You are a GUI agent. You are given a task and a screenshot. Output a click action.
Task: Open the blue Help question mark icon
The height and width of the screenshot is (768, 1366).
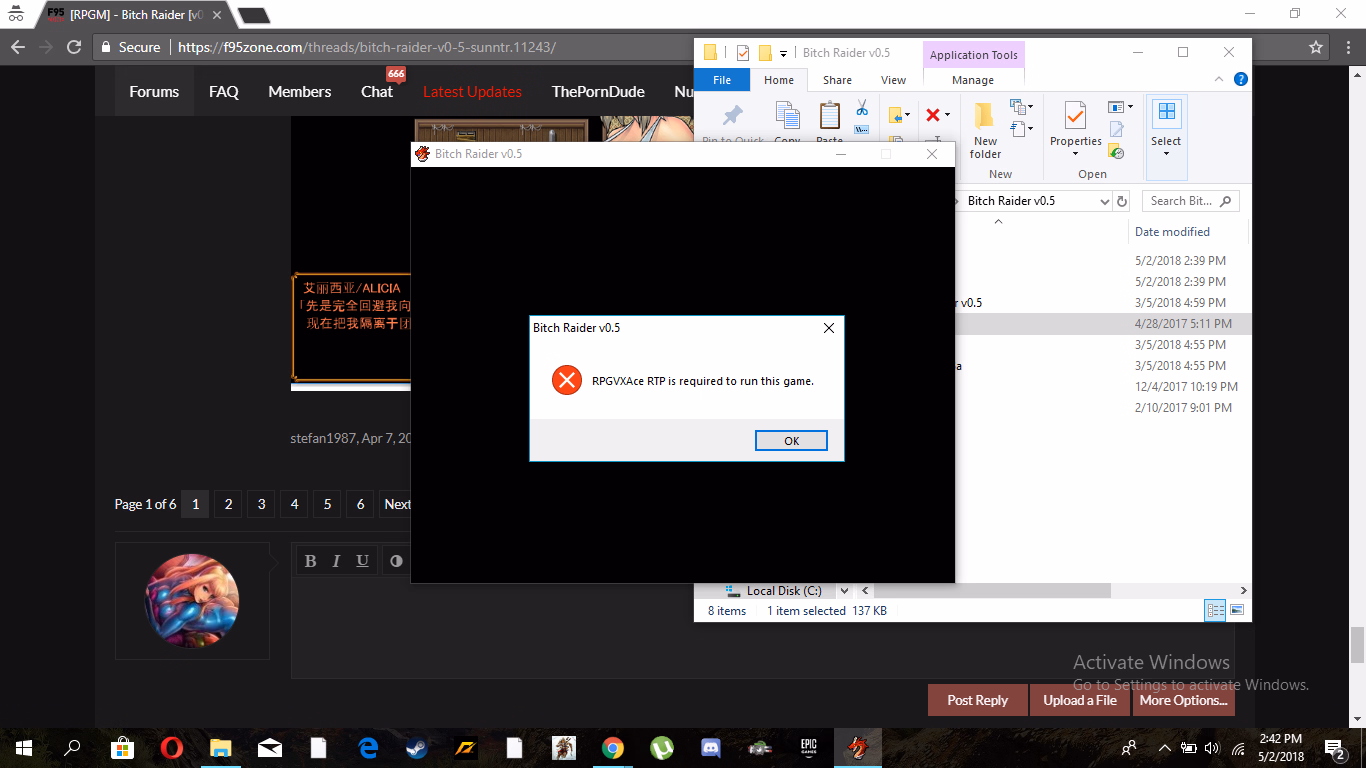(1240, 80)
